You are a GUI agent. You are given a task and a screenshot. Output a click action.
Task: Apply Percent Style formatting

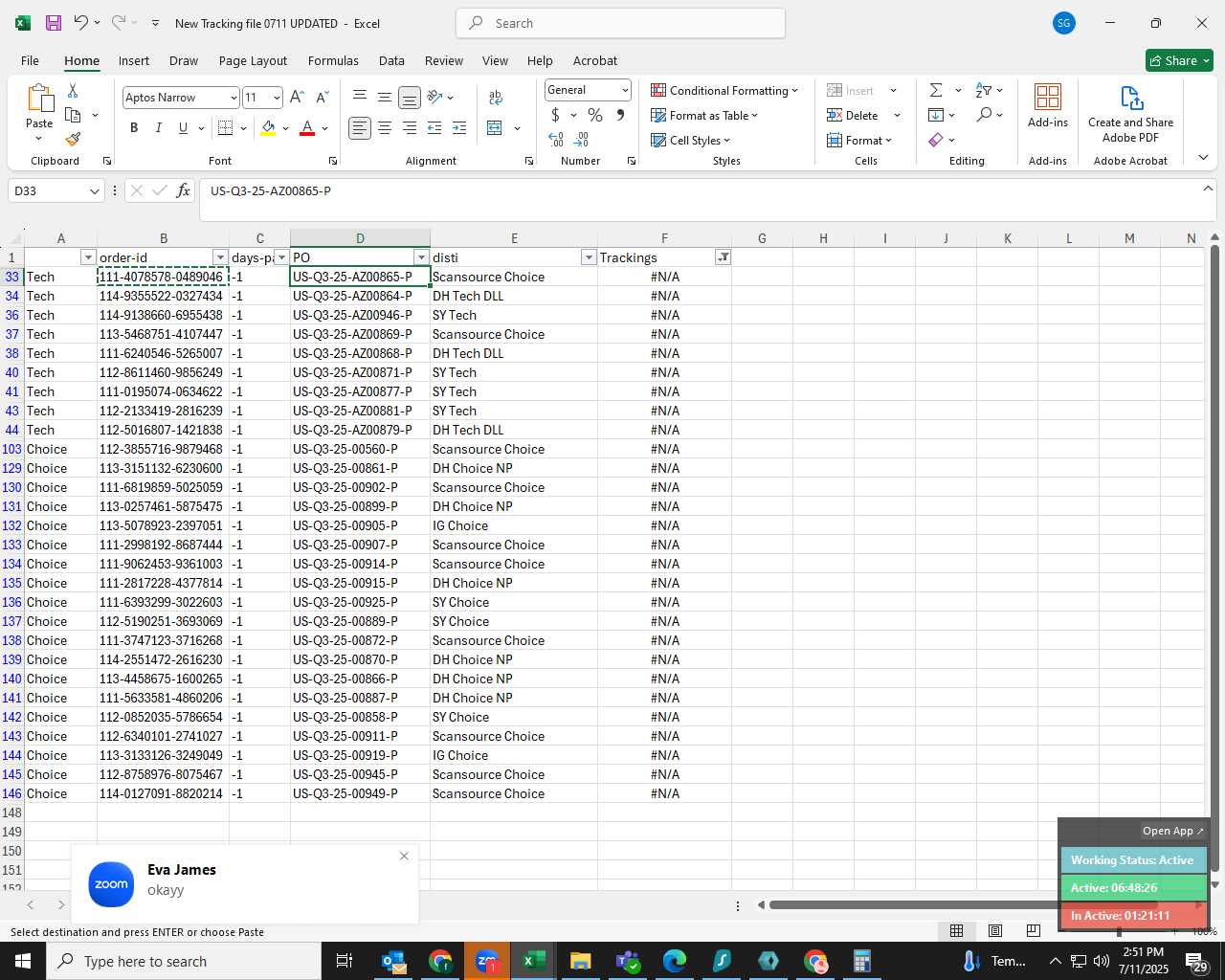point(595,115)
